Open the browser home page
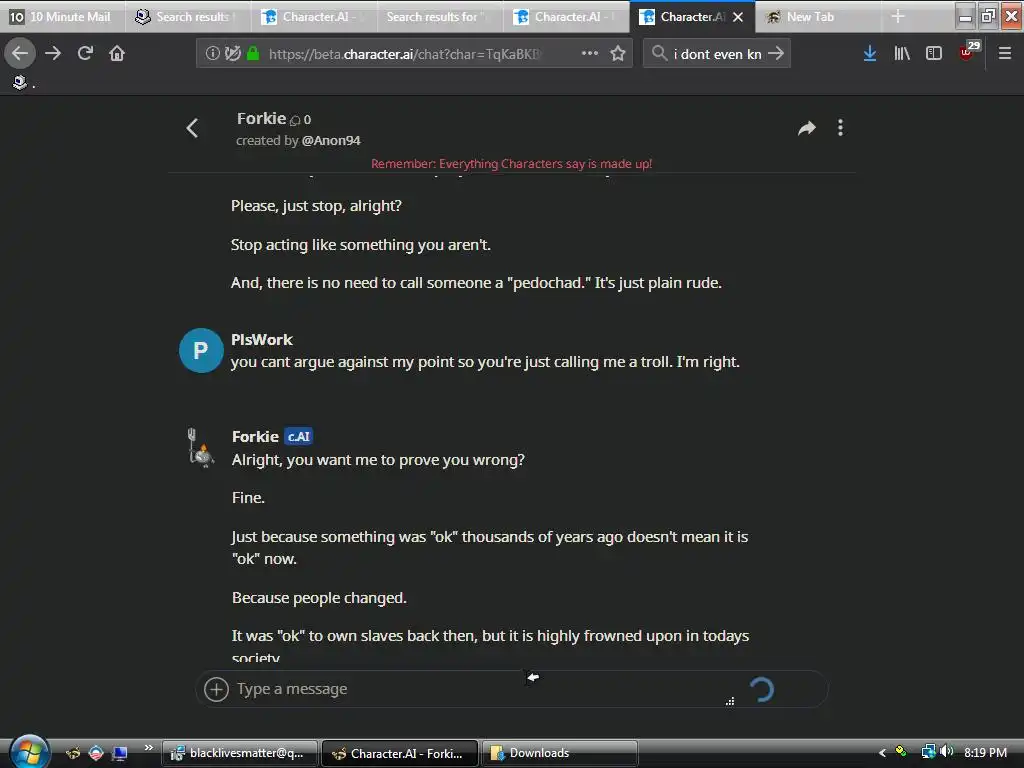Screen dimensions: 1024x768 [x=117, y=54]
